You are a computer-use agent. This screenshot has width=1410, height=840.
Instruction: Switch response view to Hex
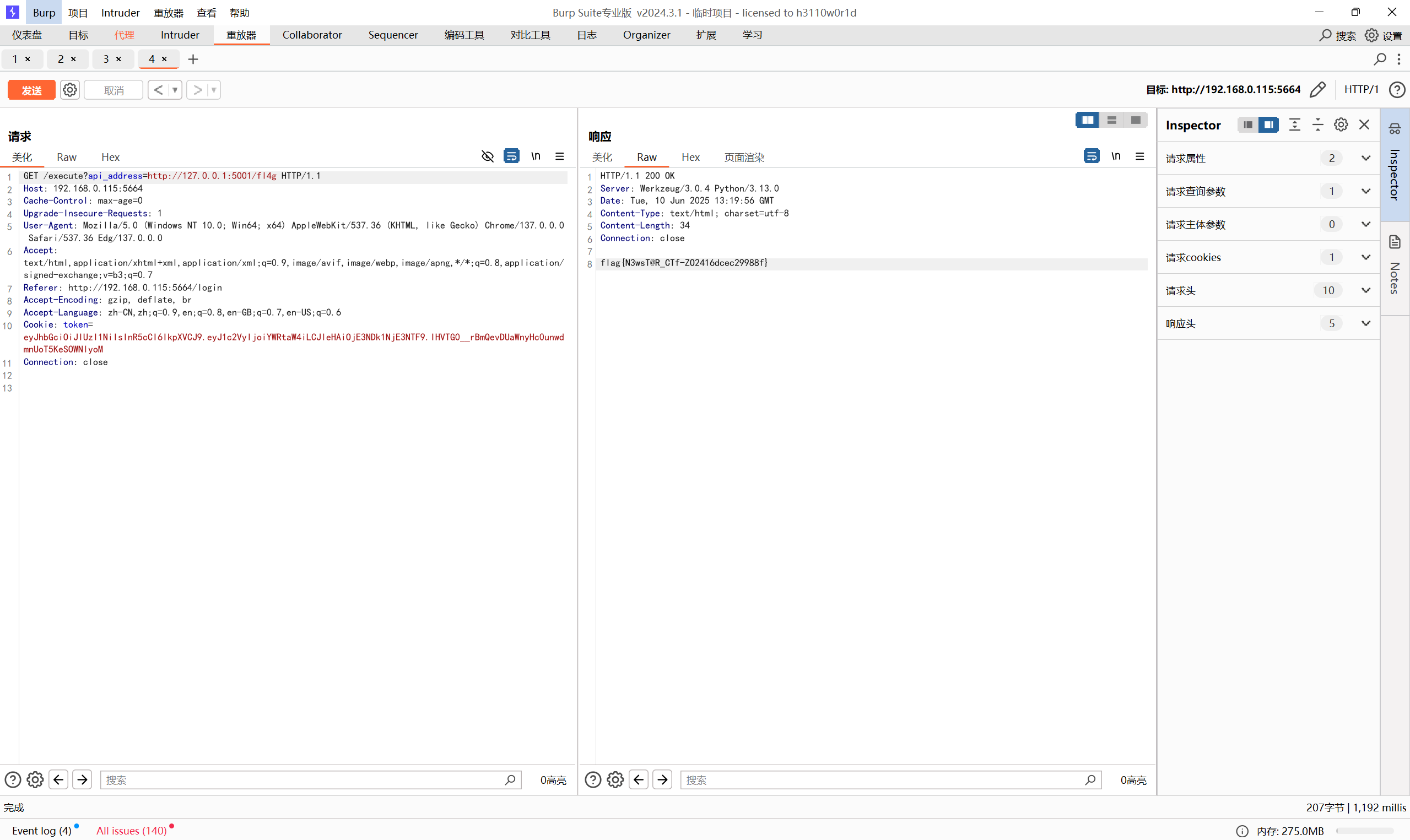pos(690,157)
